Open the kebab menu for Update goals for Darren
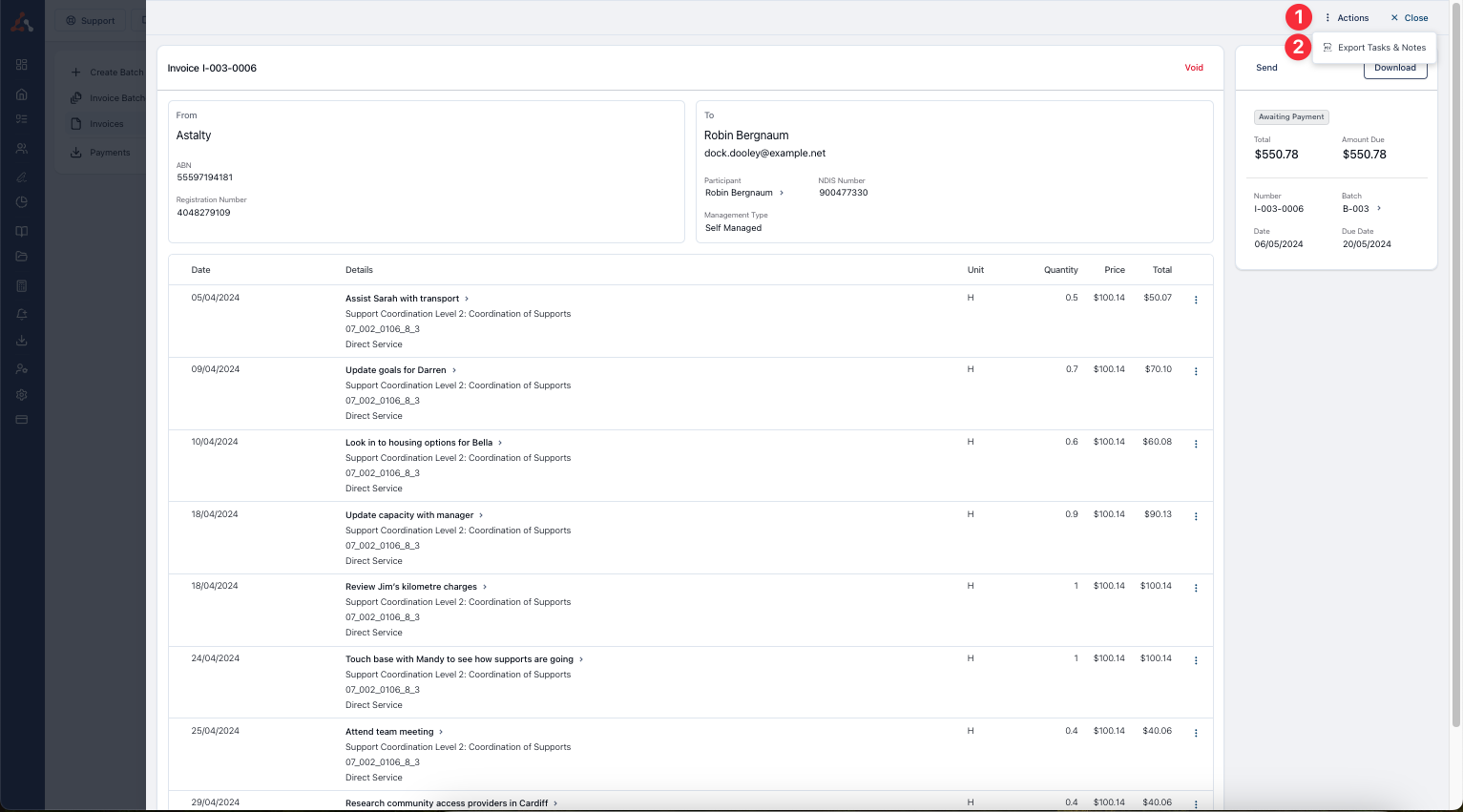1463x812 pixels. (1196, 371)
